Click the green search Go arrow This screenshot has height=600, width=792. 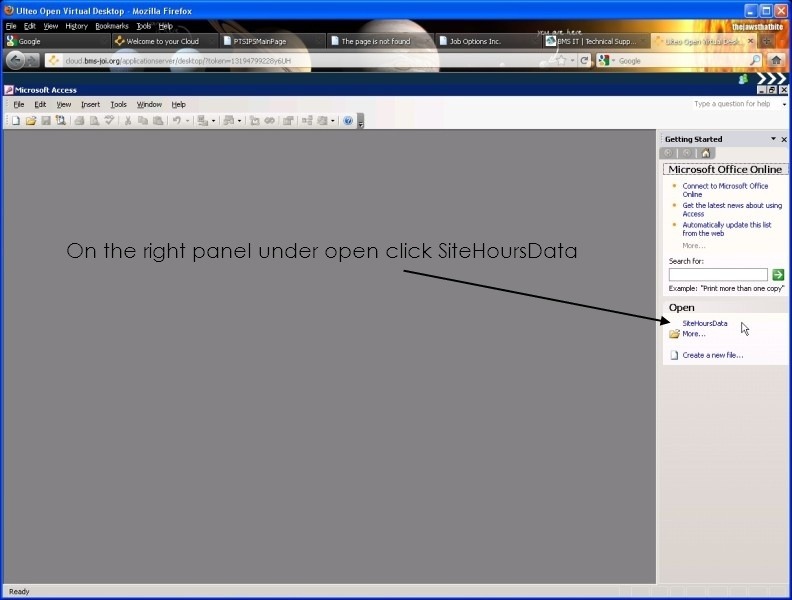[778, 274]
